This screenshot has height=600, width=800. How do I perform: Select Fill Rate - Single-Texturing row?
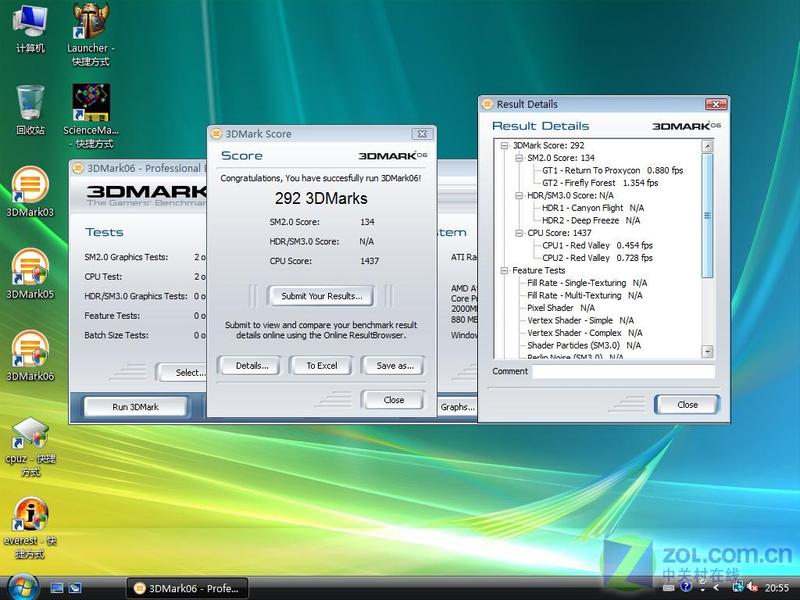[x=587, y=283]
